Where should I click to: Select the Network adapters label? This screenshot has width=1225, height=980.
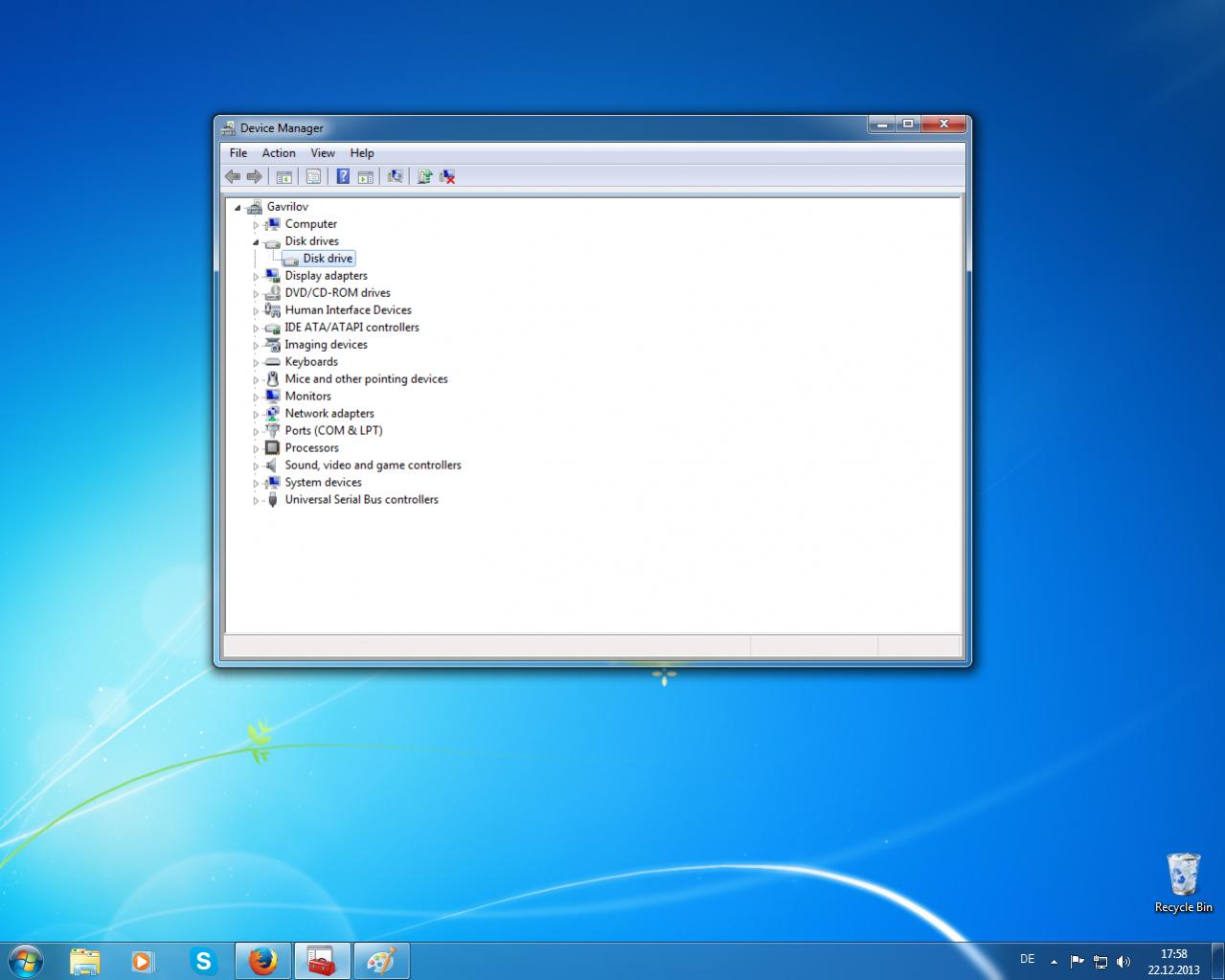(329, 414)
